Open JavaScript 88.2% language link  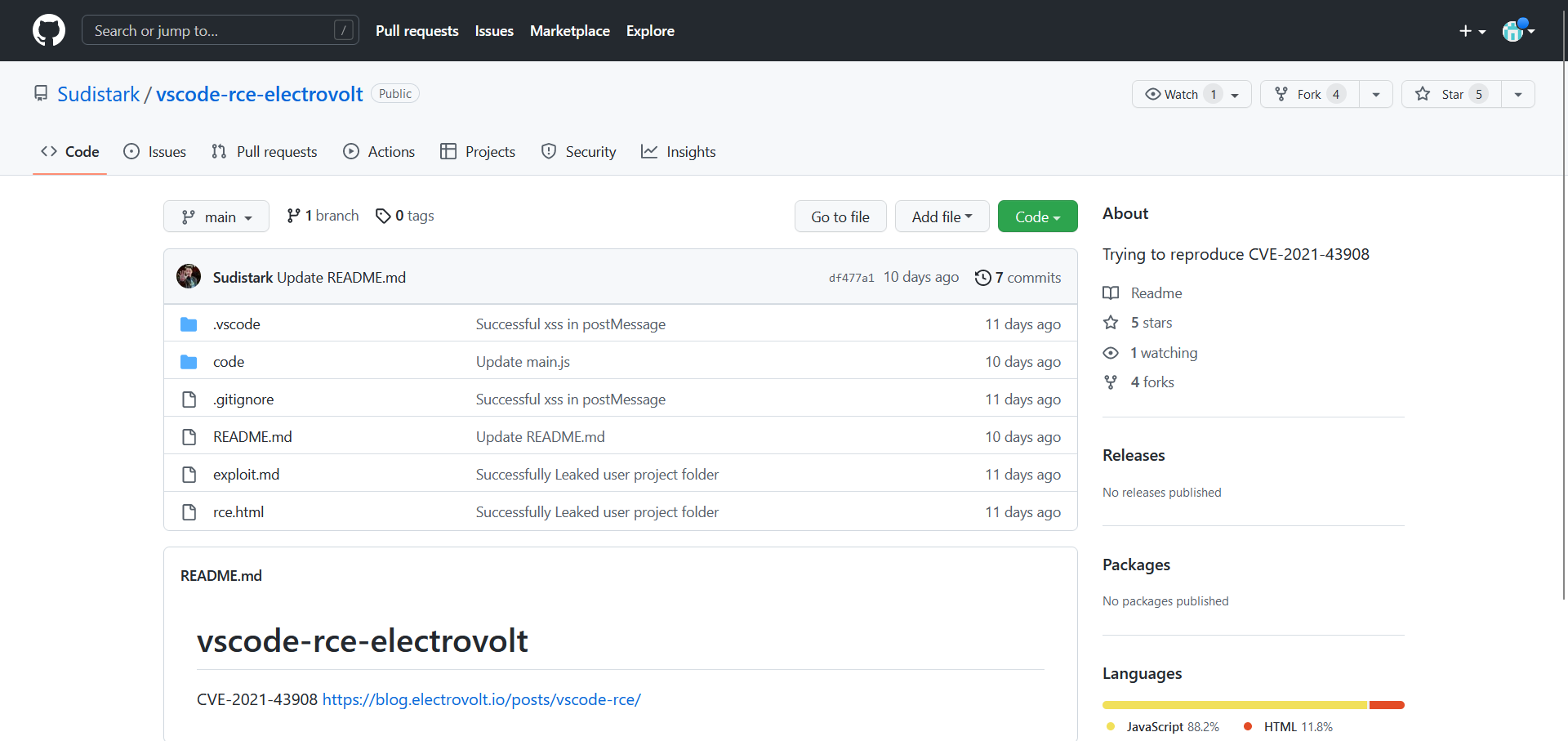click(x=1162, y=726)
